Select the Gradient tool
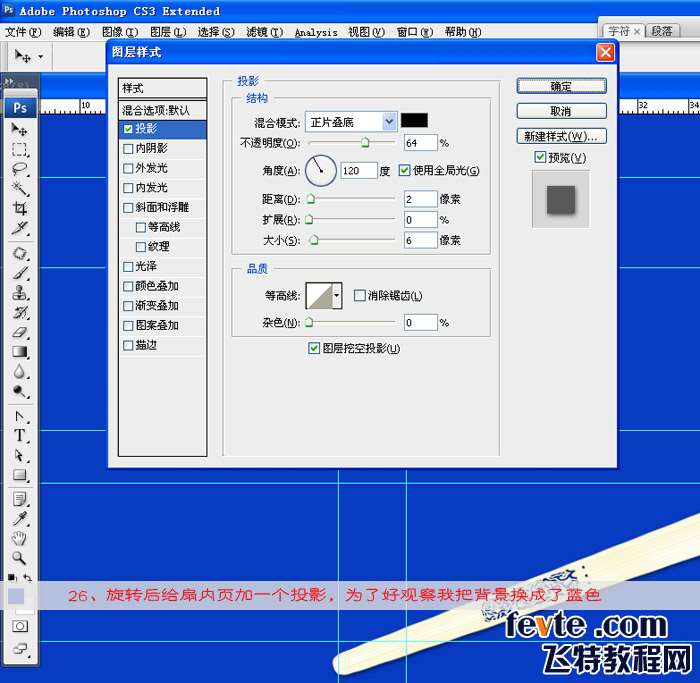The width and height of the screenshot is (700, 683). tap(19, 352)
